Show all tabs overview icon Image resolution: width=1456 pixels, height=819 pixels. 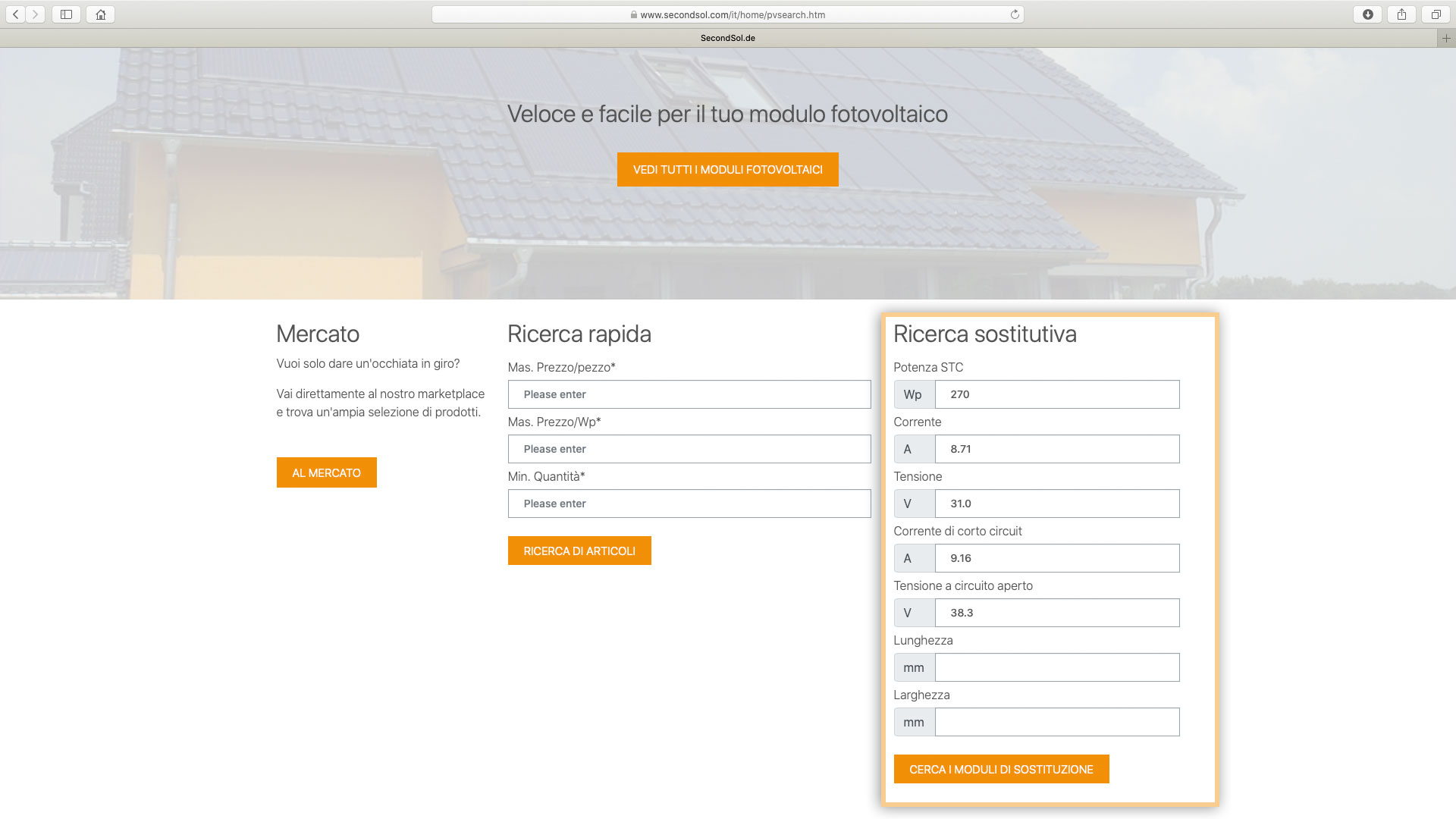[x=1436, y=14]
